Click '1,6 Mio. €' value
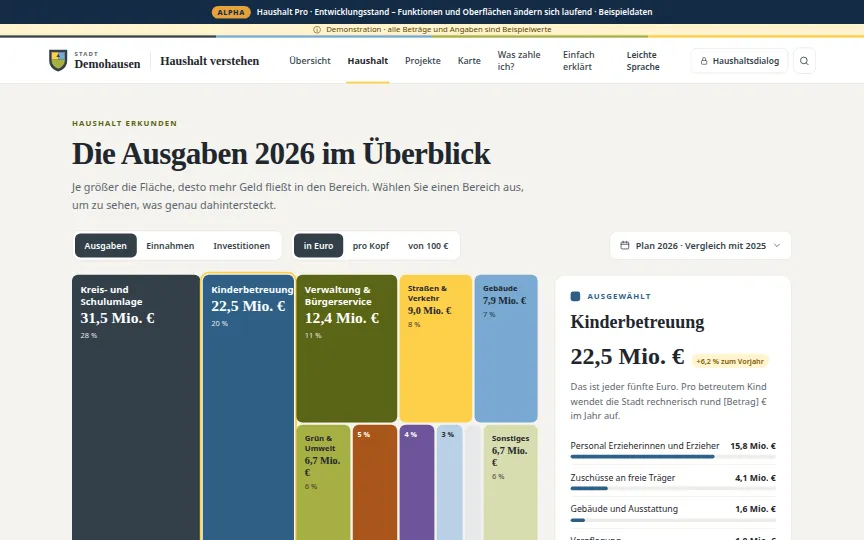864x540 pixels. pos(755,509)
